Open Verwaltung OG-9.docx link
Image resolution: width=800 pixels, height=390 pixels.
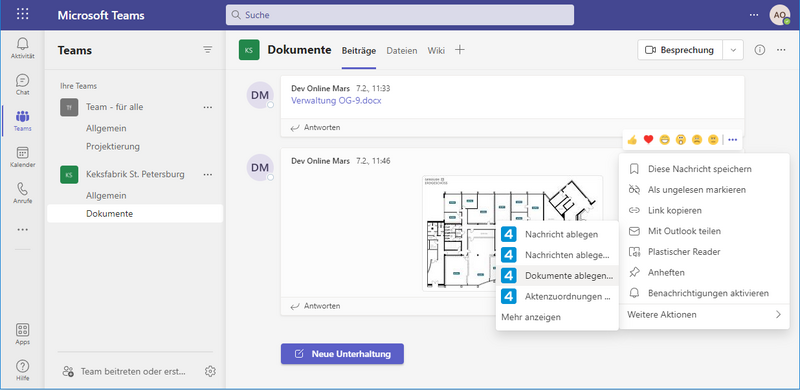click(336, 101)
